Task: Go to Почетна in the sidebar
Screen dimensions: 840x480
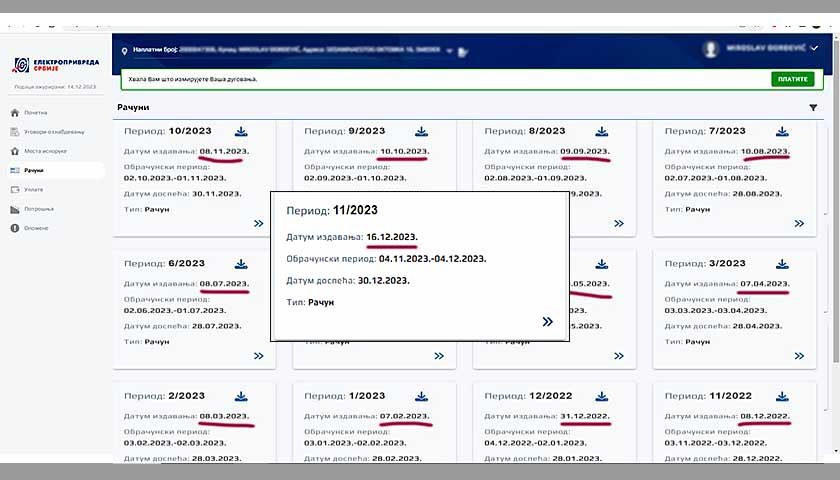Action: click(35, 112)
